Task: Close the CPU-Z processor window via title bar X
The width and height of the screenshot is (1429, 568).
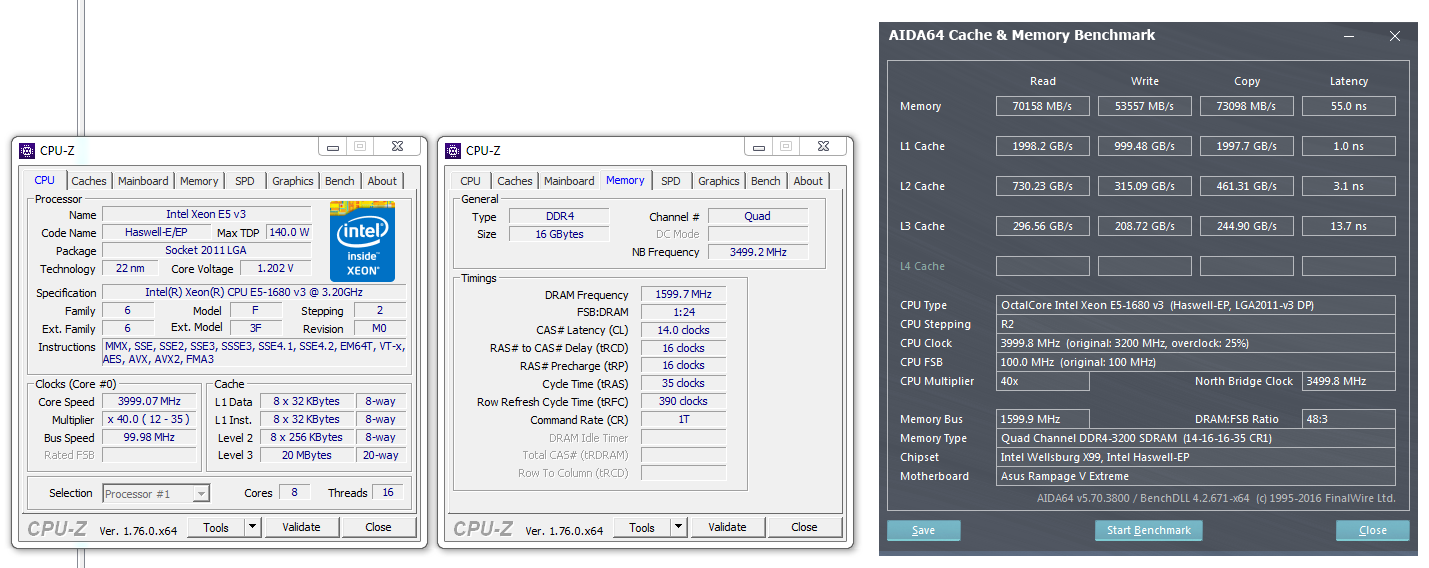Action: (397, 146)
